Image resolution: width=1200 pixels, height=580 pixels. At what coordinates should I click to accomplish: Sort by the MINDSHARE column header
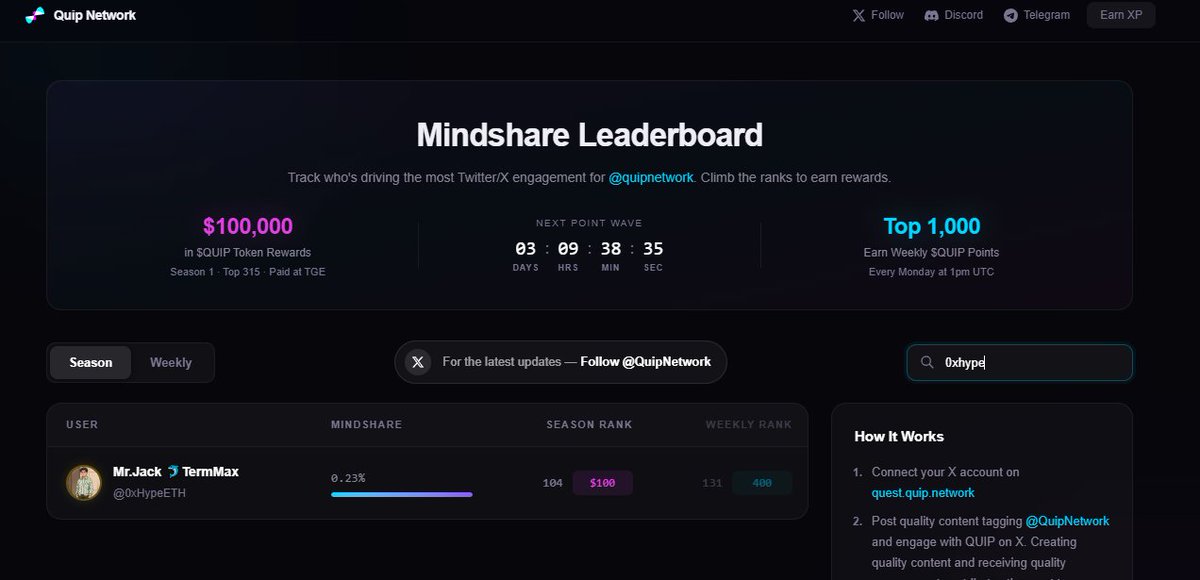pyautogui.click(x=366, y=425)
